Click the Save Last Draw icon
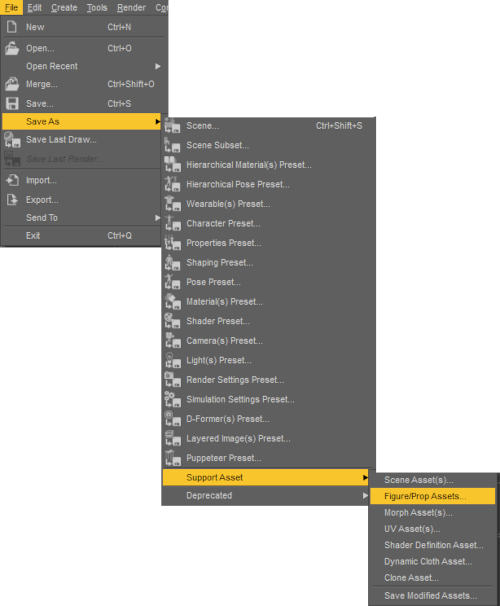Screen dimensions: 500x606 pyautogui.click(x=12, y=140)
